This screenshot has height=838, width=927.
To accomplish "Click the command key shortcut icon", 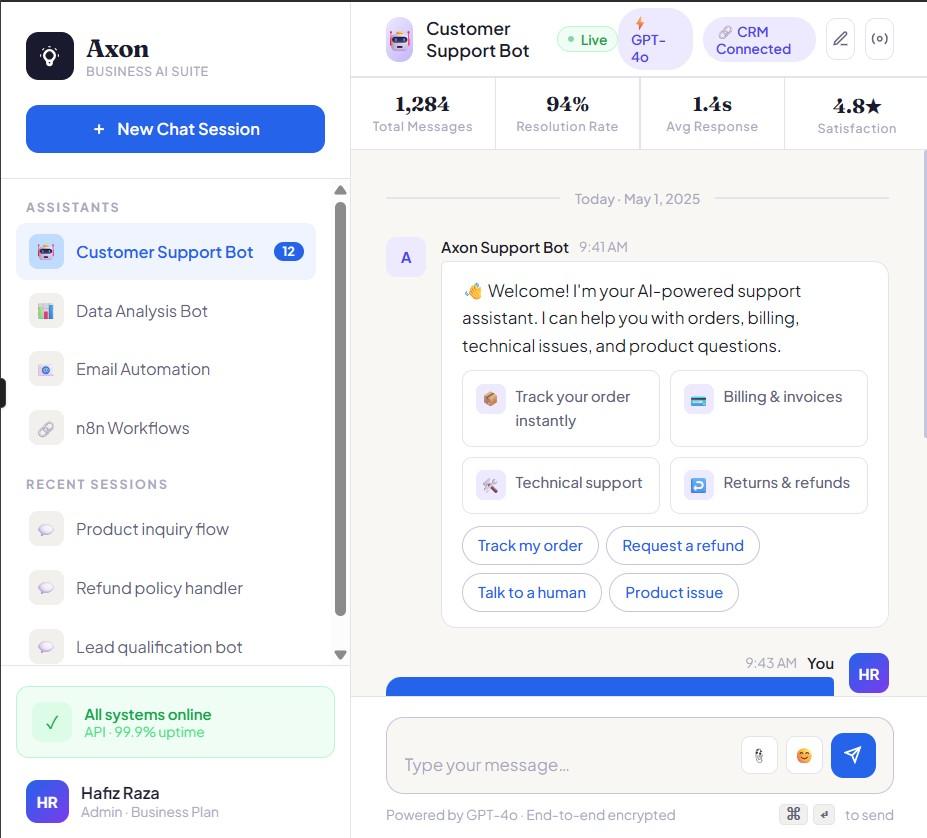I will click(x=794, y=814).
